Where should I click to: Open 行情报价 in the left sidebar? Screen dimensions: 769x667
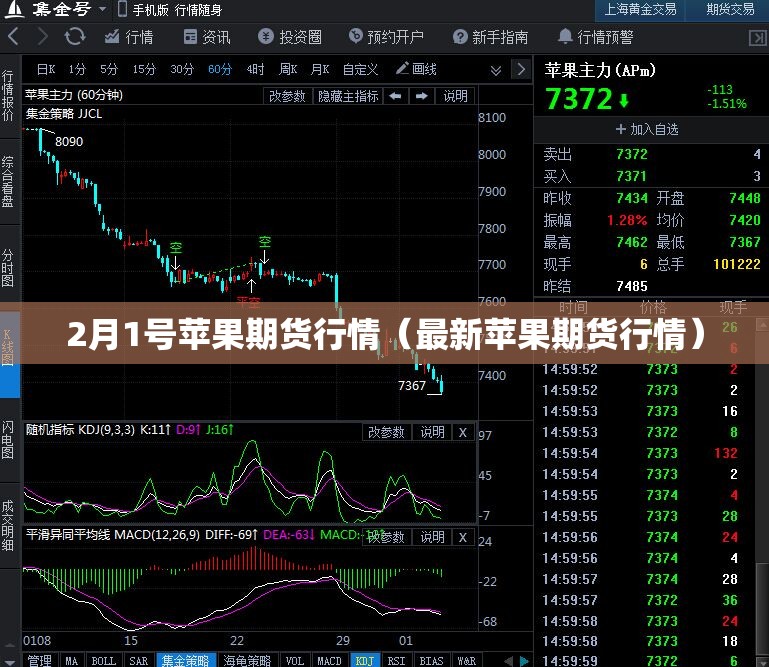[8, 96]
